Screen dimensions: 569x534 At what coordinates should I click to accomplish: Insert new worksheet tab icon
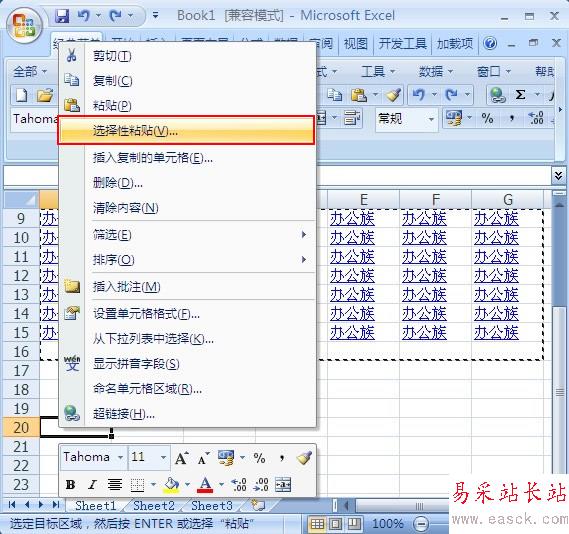point(258,505)
